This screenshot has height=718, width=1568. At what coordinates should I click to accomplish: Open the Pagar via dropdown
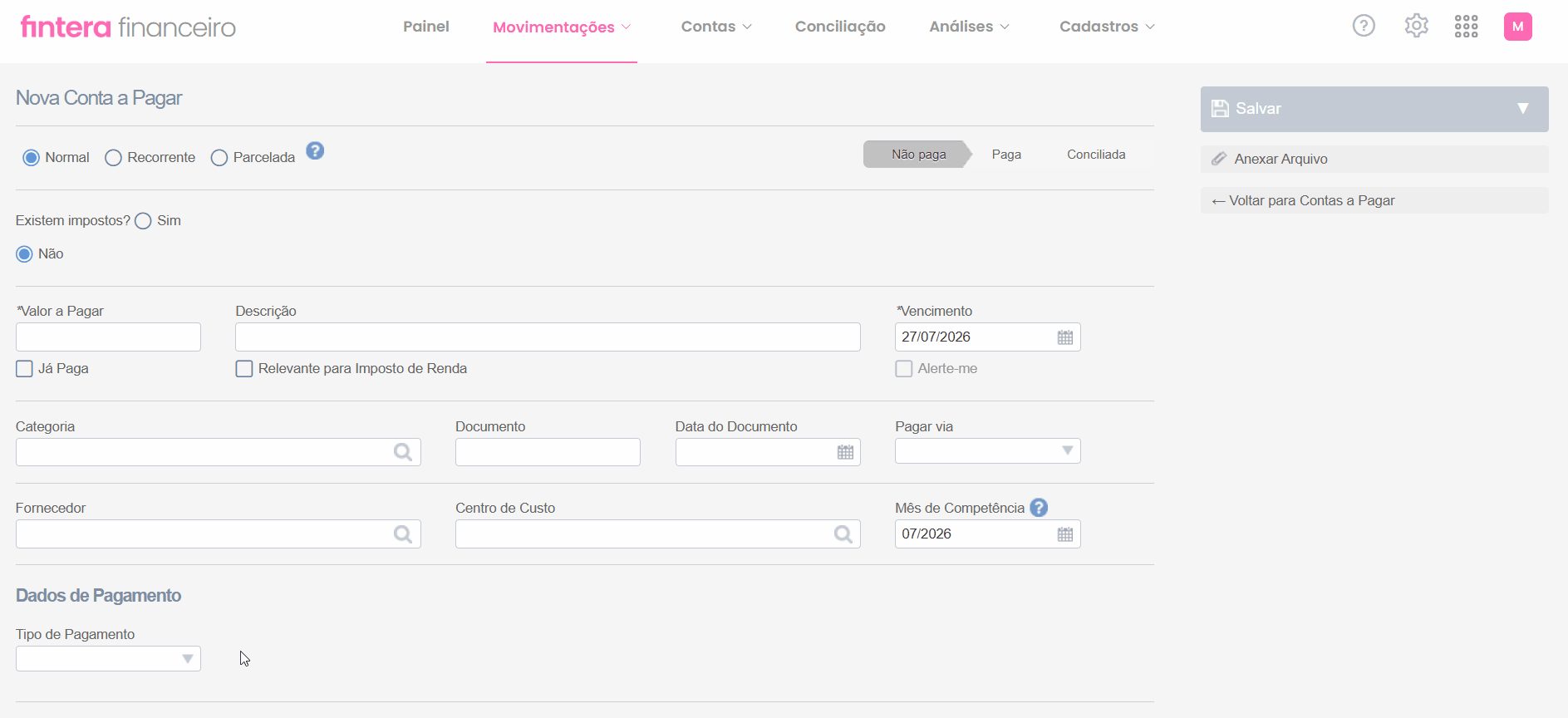click(987, 451)
